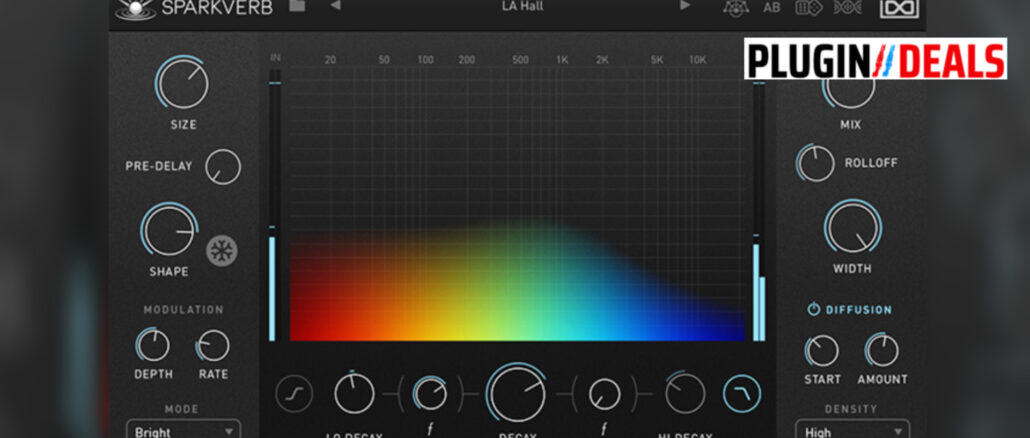Go to previous preset arrow
Viewport: 1030px width, 438px height.
pos(336,6)
